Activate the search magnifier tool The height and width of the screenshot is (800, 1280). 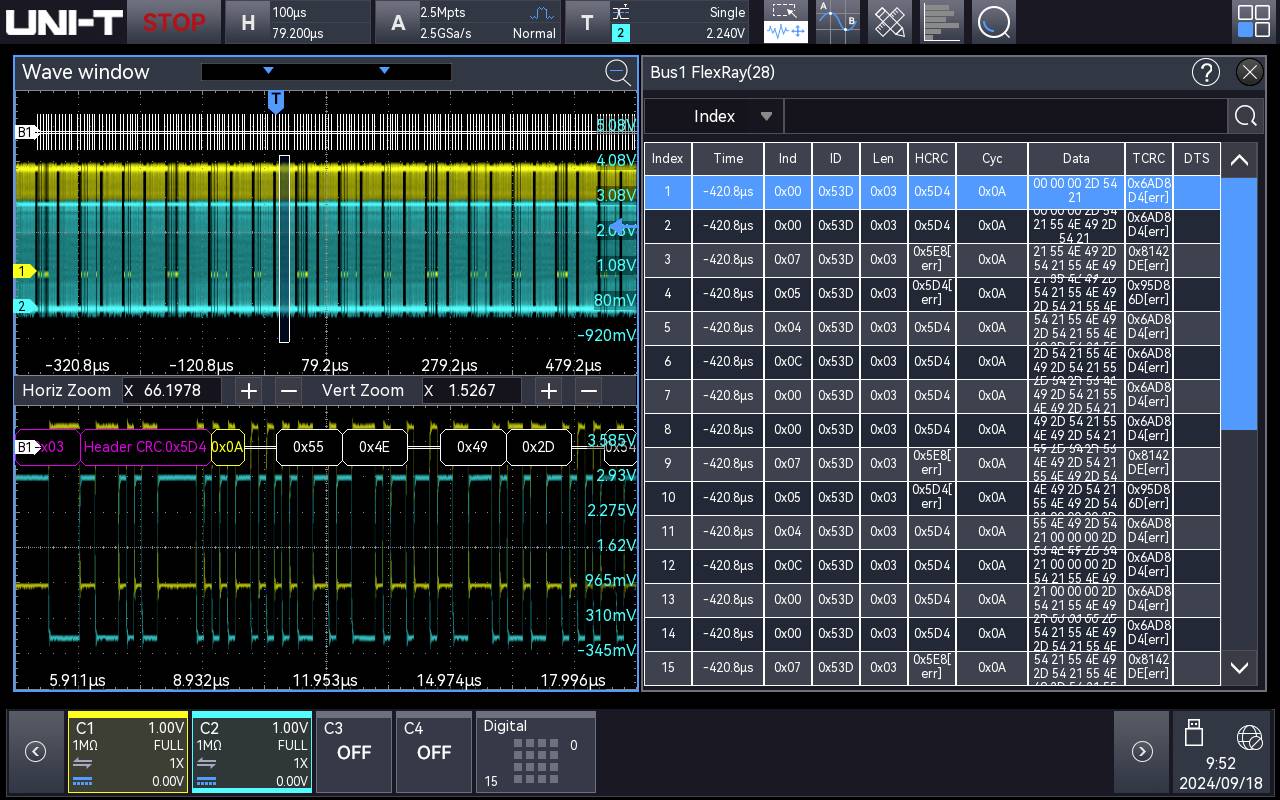tap(994, 22)
